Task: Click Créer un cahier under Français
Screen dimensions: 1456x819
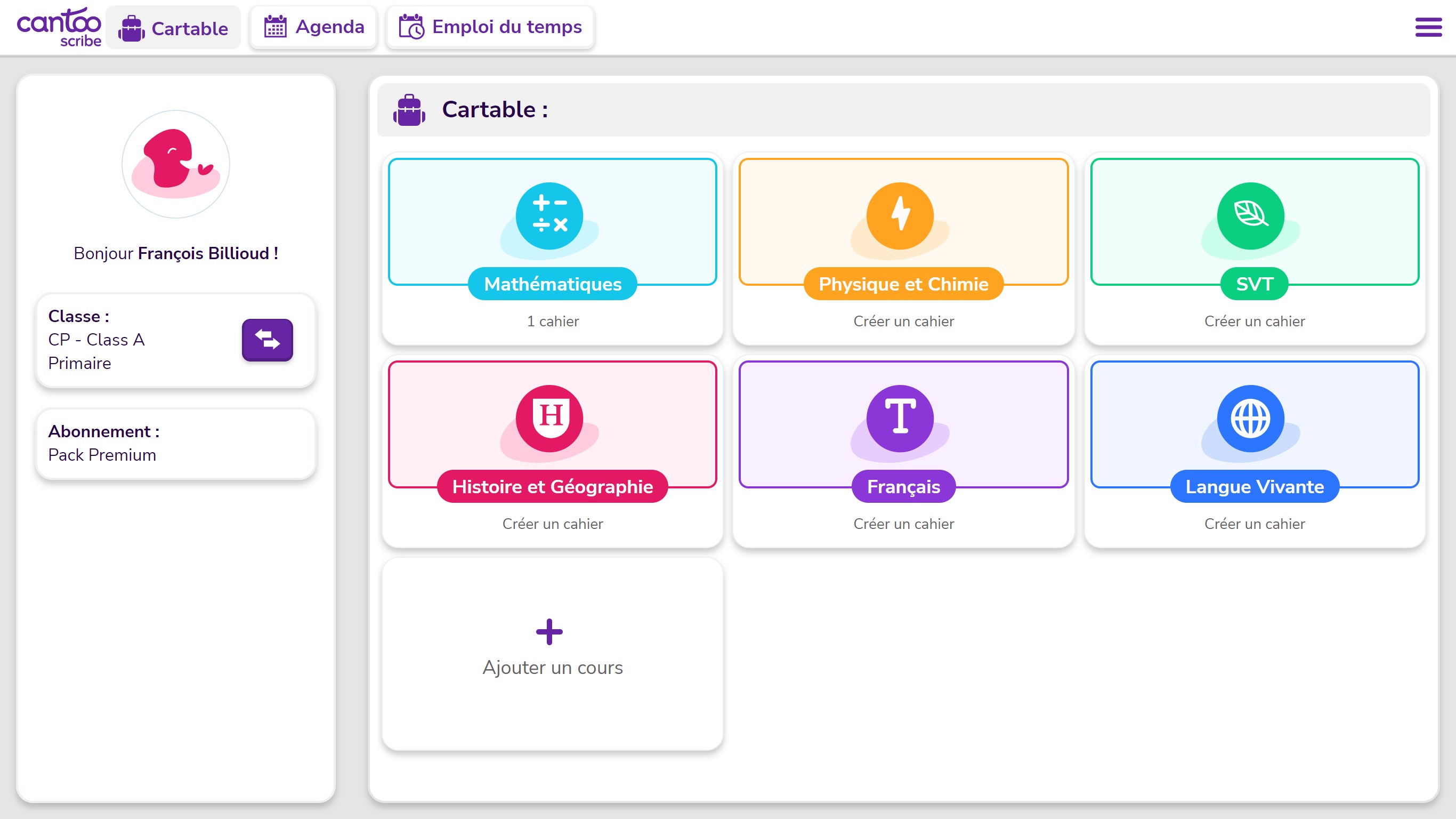Action: pos(903,524)
